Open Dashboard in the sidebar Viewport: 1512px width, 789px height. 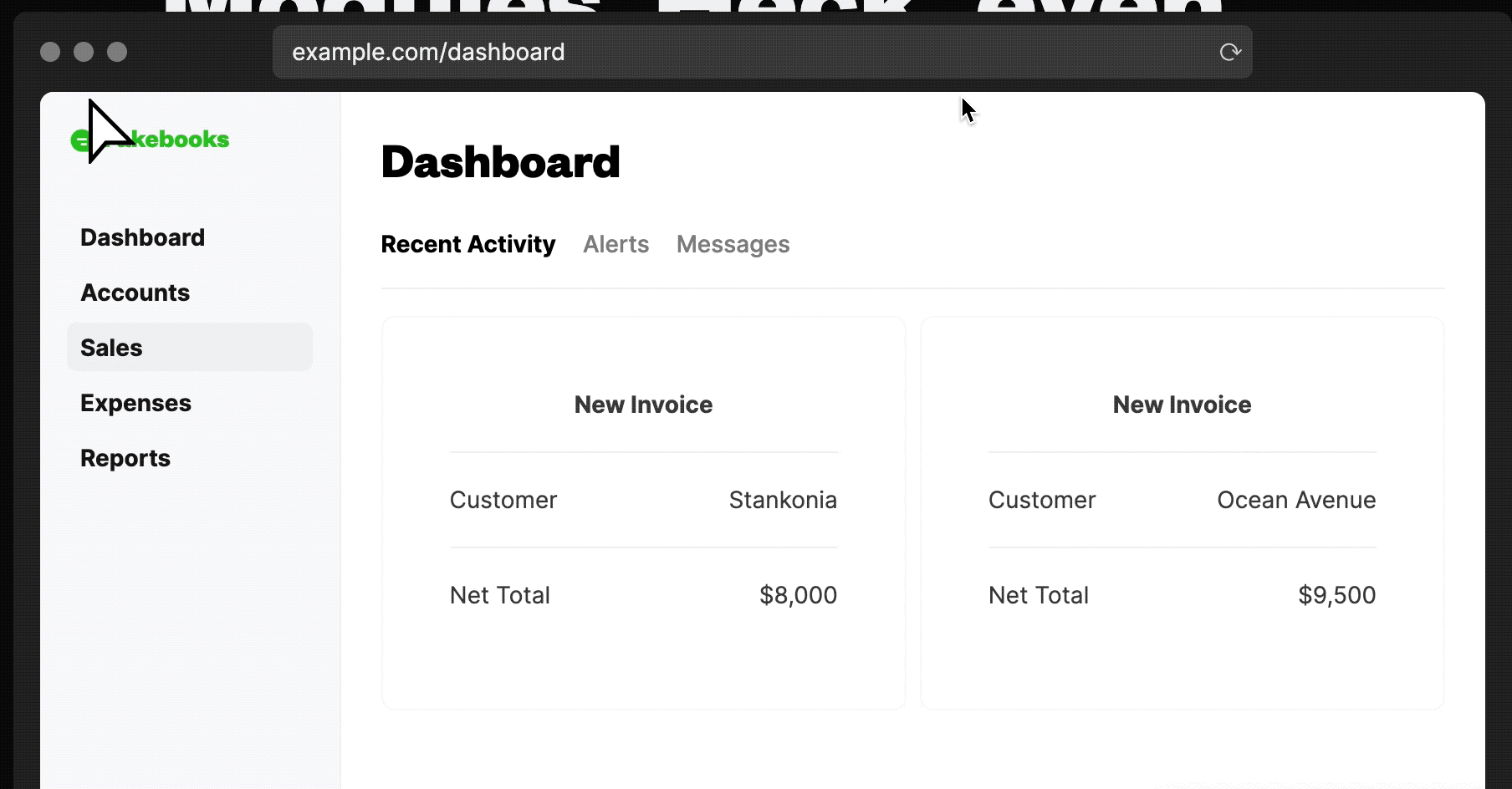[142, 237]
